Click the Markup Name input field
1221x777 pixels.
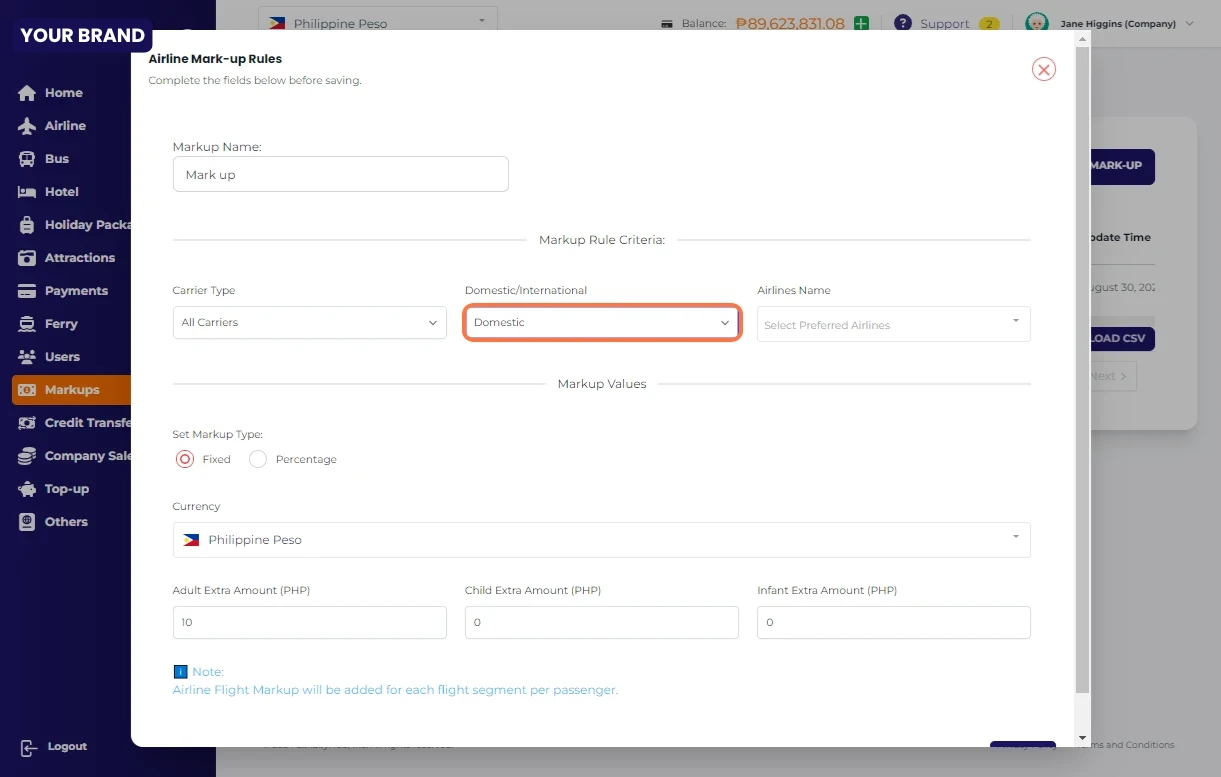click(340, 174)
